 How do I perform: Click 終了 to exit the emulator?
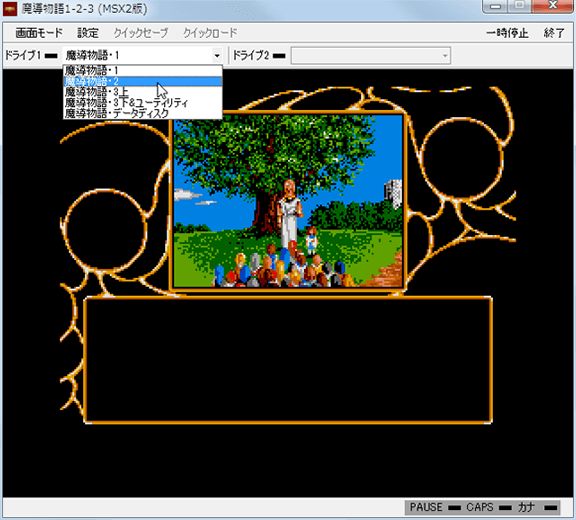tap(554, 33)
